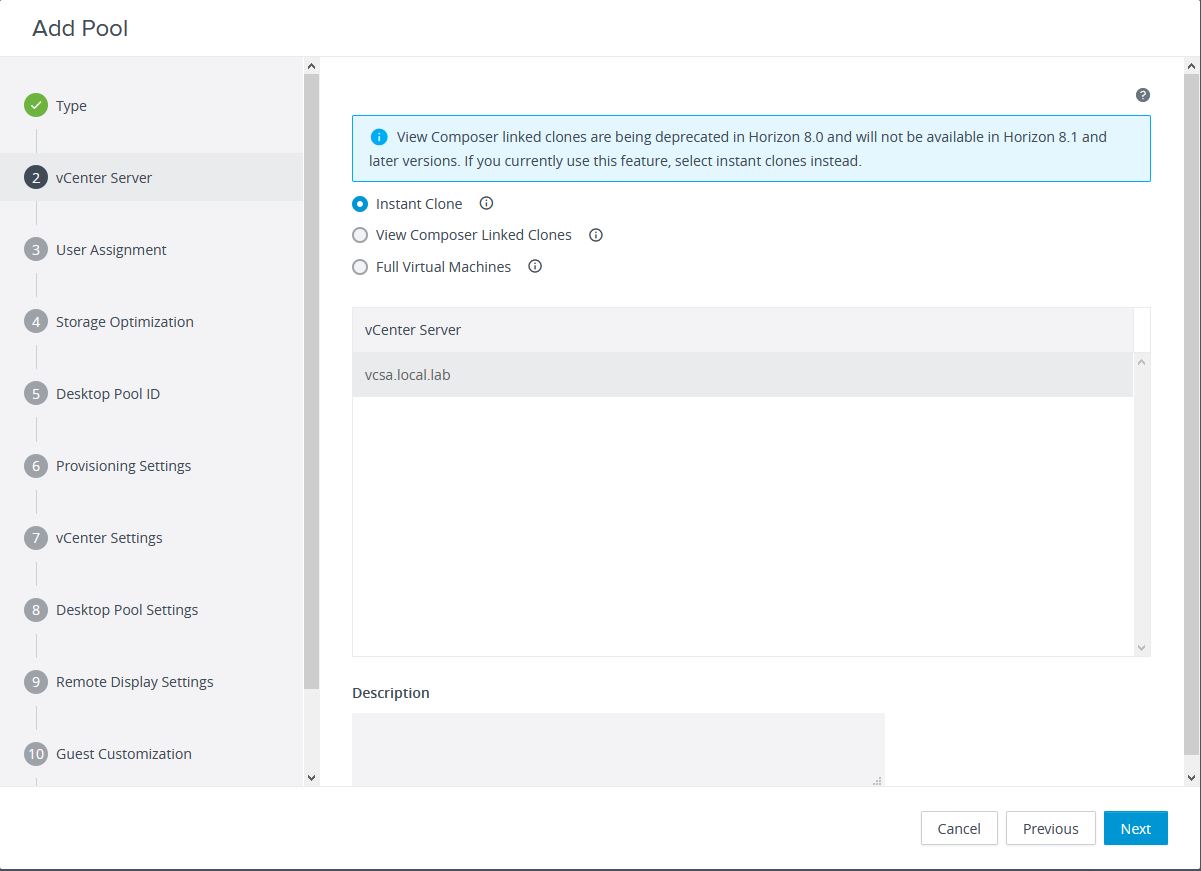Click the Previous button
This screenshot has width=1201, height=871.
pyautogui.click(x=1050, y=828)
